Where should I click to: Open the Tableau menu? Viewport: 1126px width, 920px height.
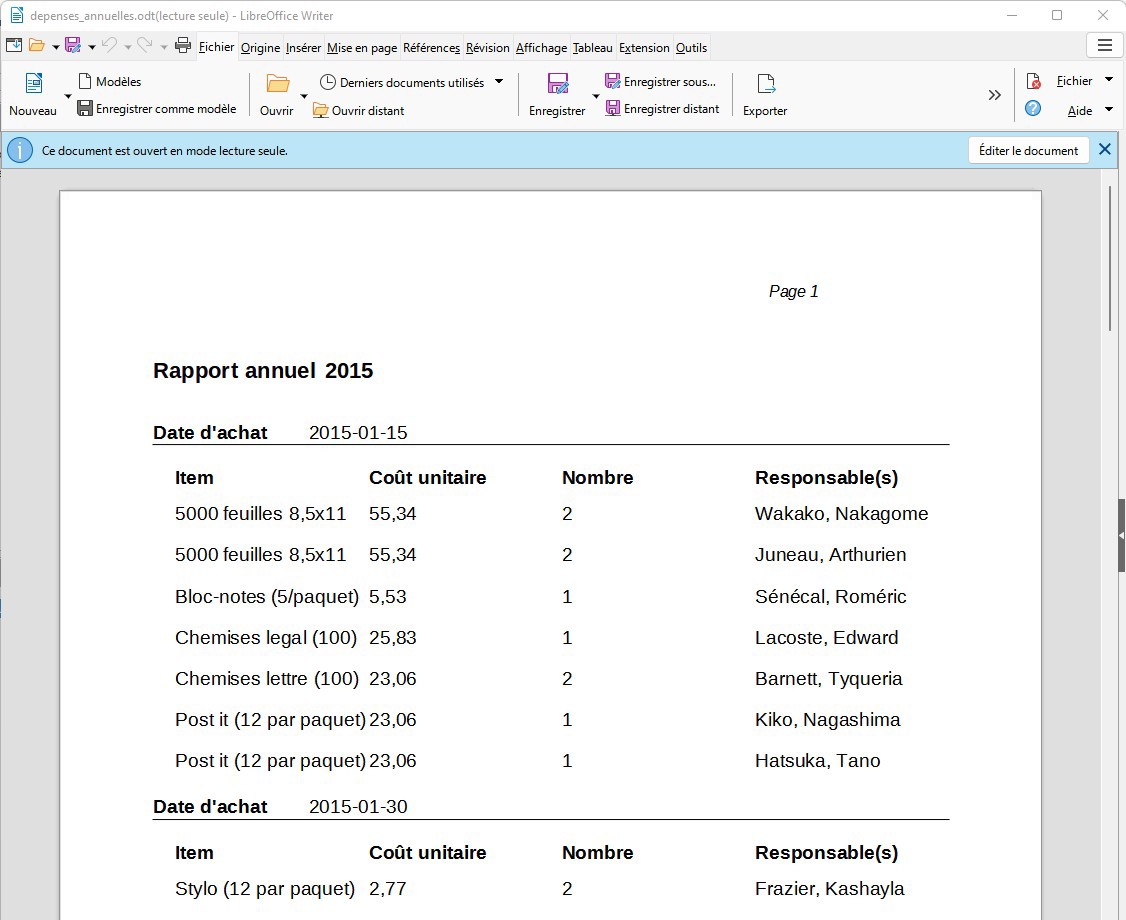coord(592,47)
